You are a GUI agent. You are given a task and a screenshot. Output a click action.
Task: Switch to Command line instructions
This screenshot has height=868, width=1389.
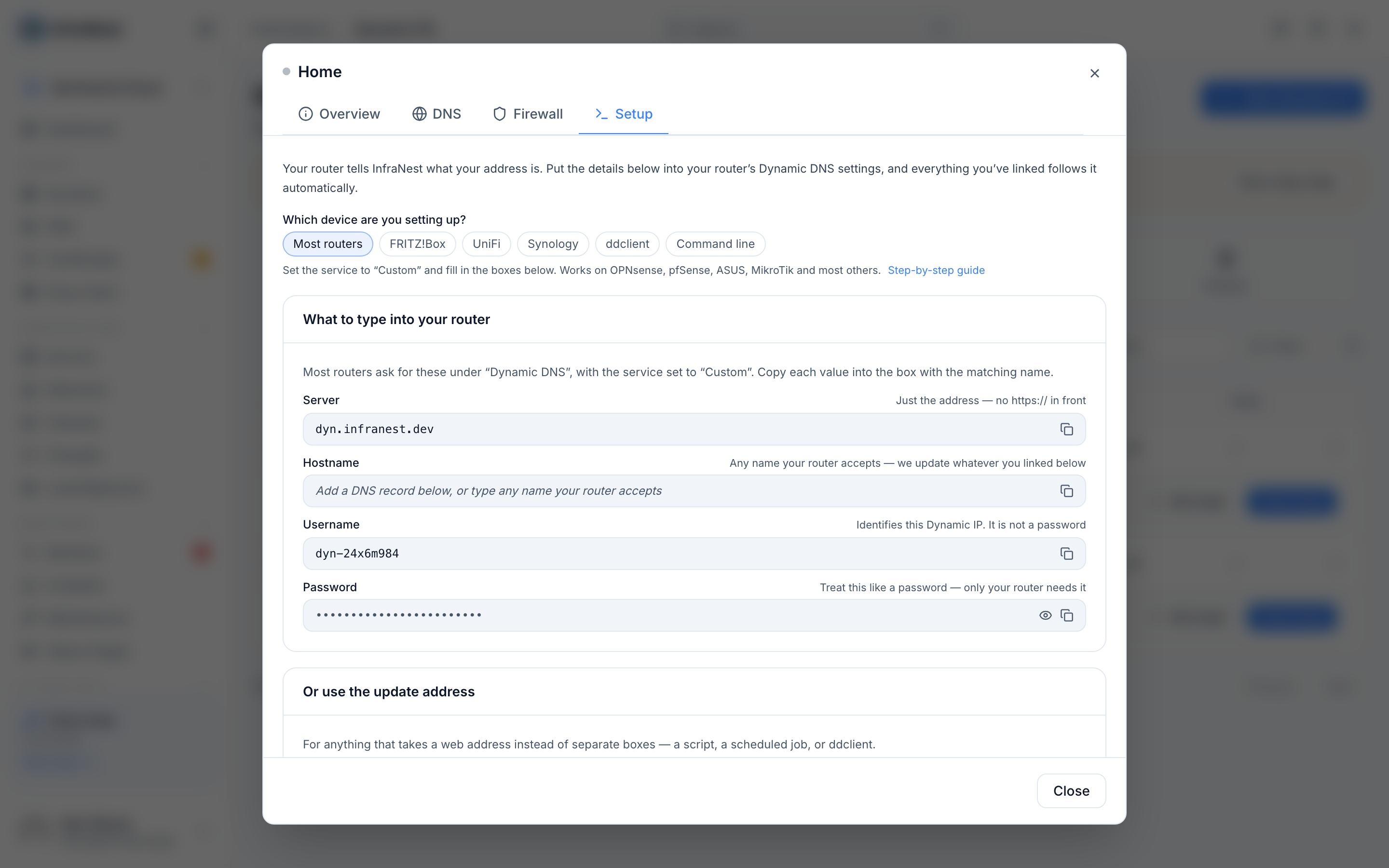coord(715,244)
